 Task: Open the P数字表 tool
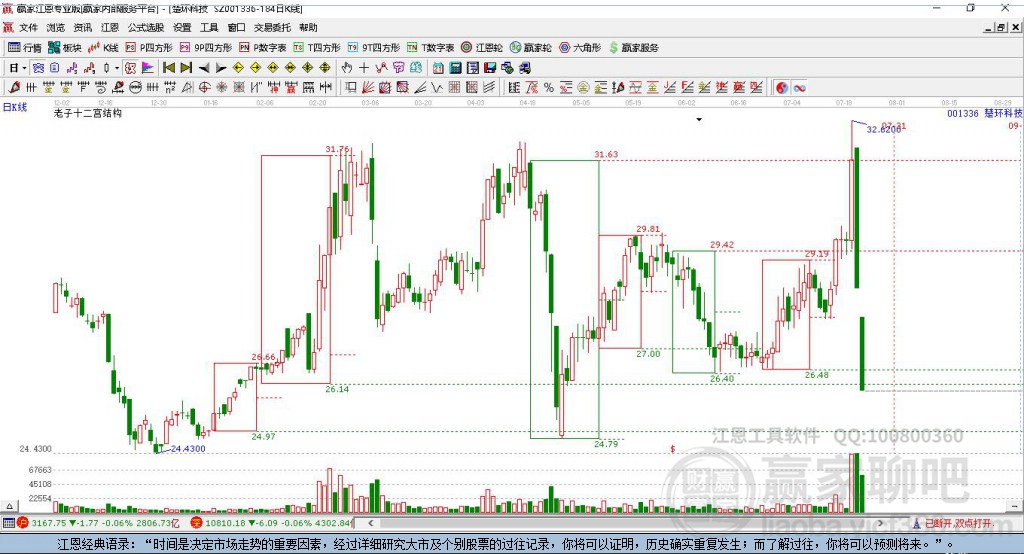tap(263, 48)
